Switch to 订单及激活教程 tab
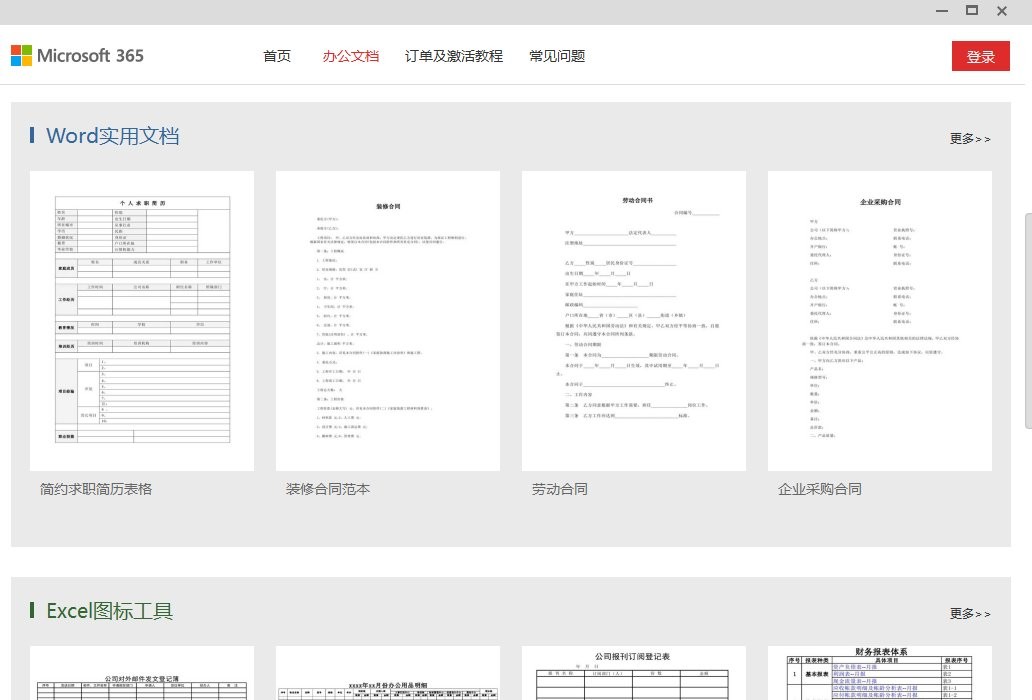 click(x=454, y=56)
